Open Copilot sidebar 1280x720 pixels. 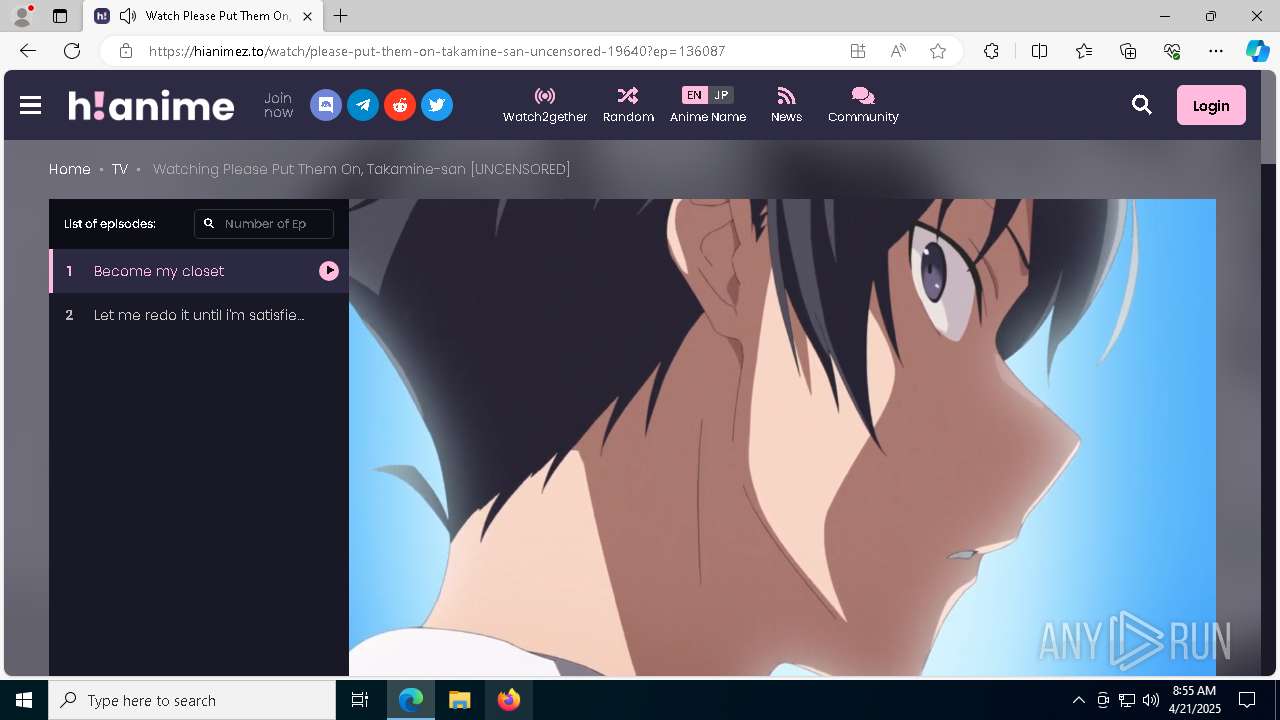(x=1257, y=51)
